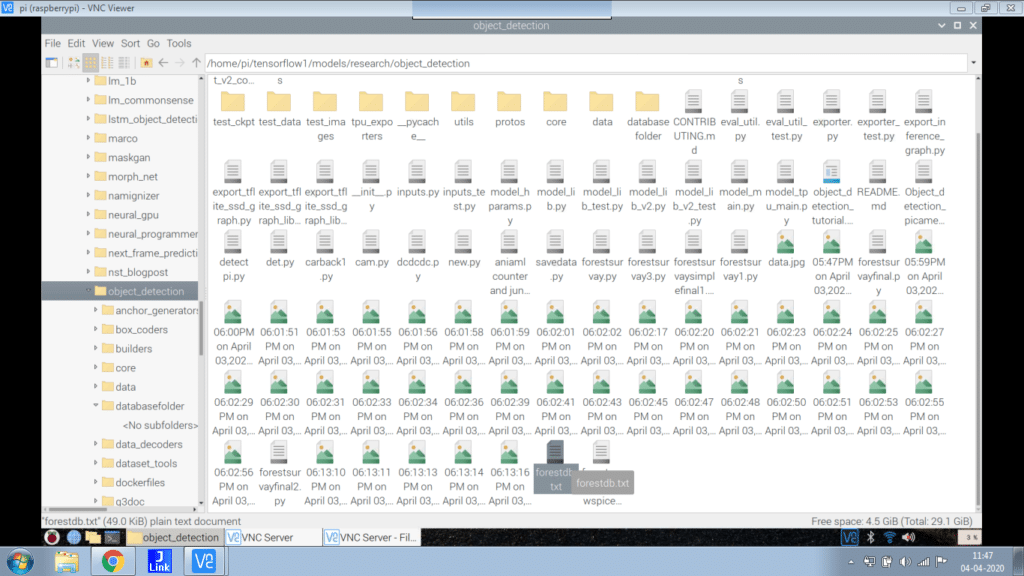This screenshot has height=576, width=1024.
Task: Open the Tools menu
Action: coord(179,44)
